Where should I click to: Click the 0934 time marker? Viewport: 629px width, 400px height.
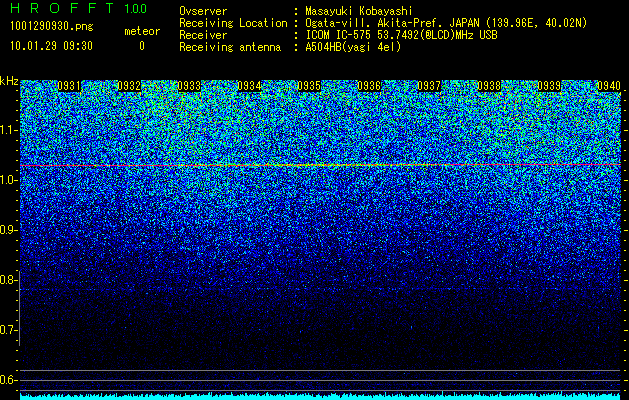pyautogui.click(x=249, y=86)
